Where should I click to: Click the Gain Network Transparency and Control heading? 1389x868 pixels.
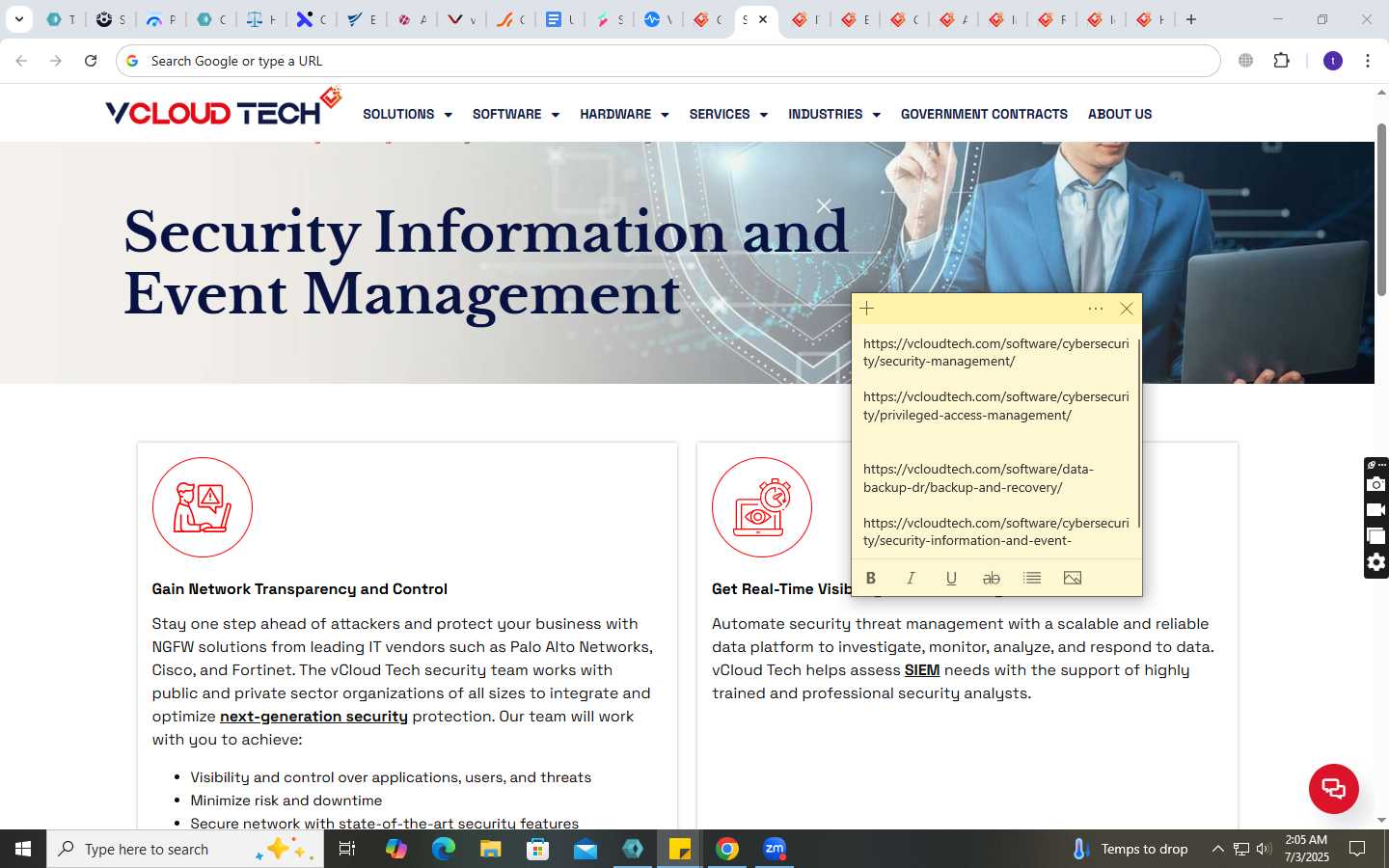click(x=299, y=589)
